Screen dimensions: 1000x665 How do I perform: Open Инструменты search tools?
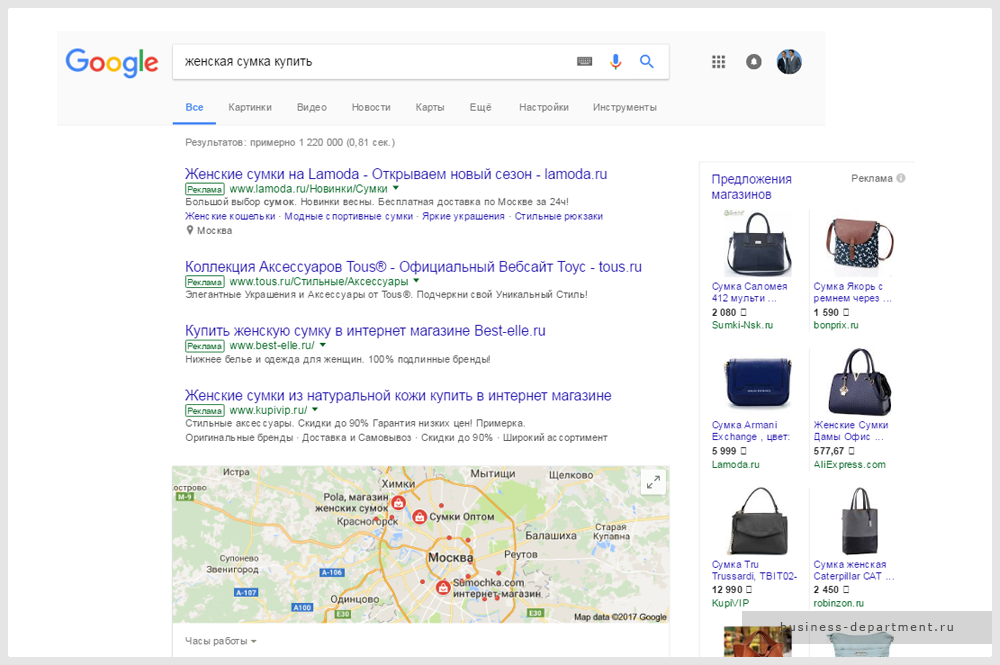[625, 107]
